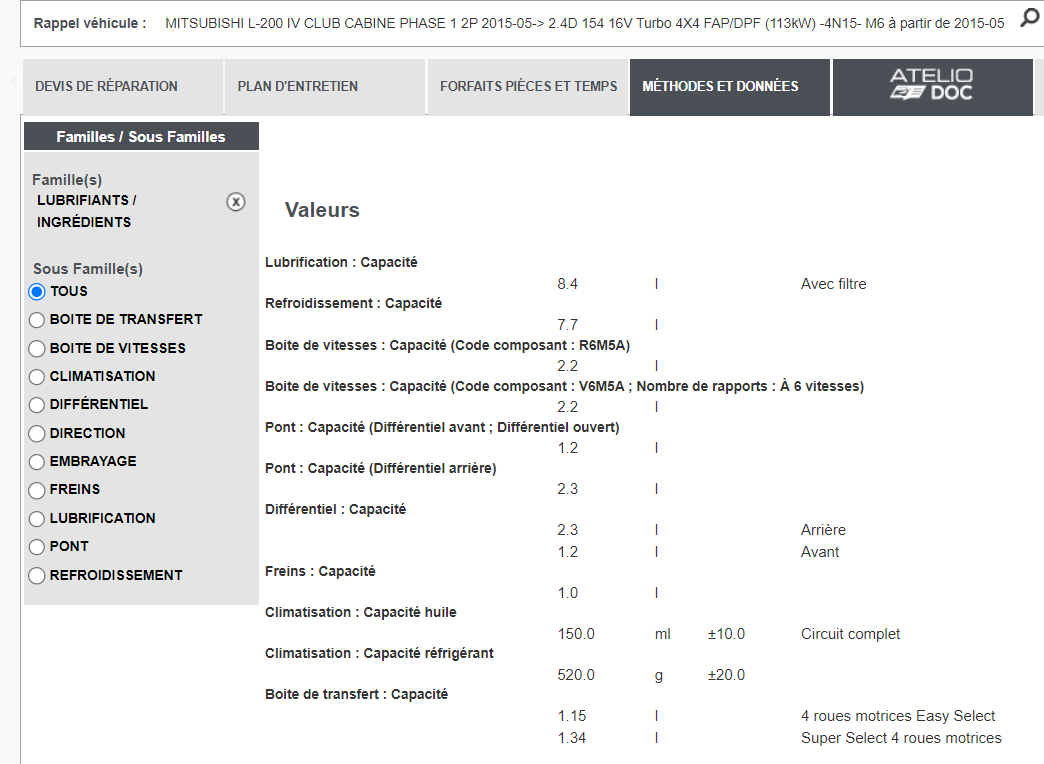The width and height of the screenshot is (1044, 764).
Task: Choose the BOITE DE VITESSES radio option
Action: [37, 348]
